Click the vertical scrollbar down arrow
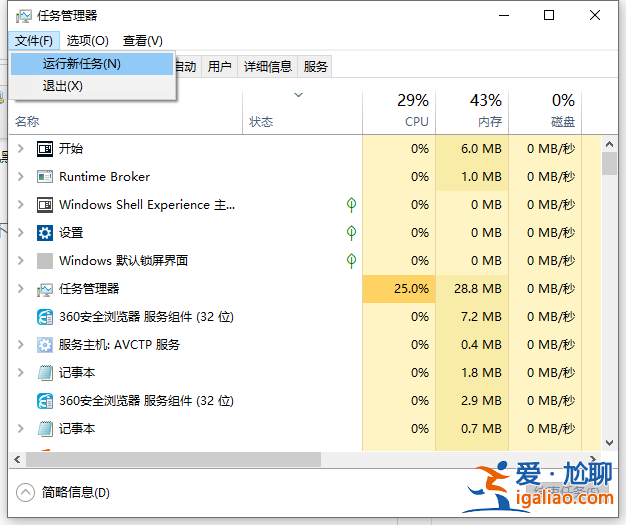Viewport: 626px width, 525px height. coord(609,442)
